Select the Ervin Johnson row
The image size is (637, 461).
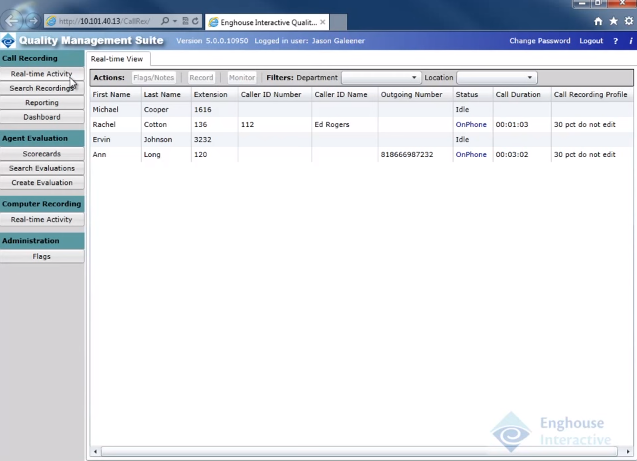[362, 139]
